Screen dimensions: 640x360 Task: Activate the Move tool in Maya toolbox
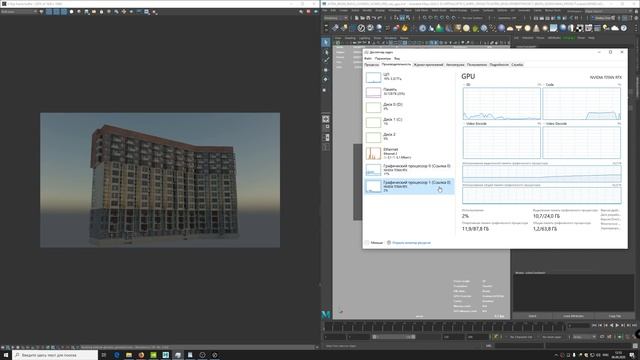point(326,70)
